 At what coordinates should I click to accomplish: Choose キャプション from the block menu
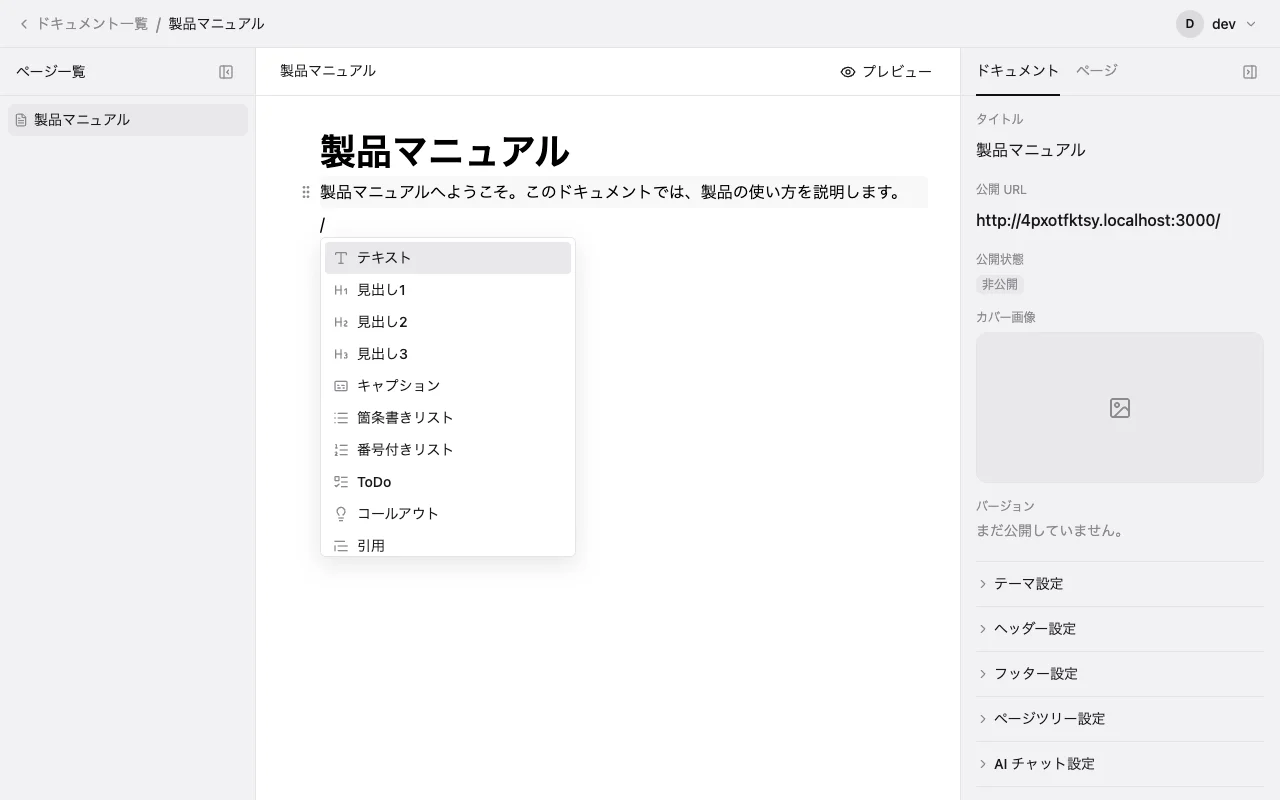click(448, 386)
